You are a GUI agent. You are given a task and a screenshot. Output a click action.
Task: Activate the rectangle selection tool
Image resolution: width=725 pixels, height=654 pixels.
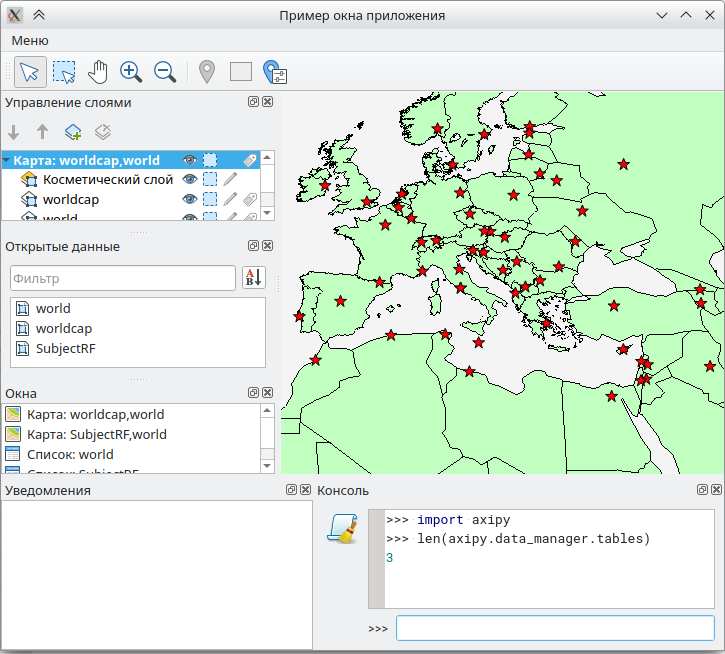pos(64,71)
